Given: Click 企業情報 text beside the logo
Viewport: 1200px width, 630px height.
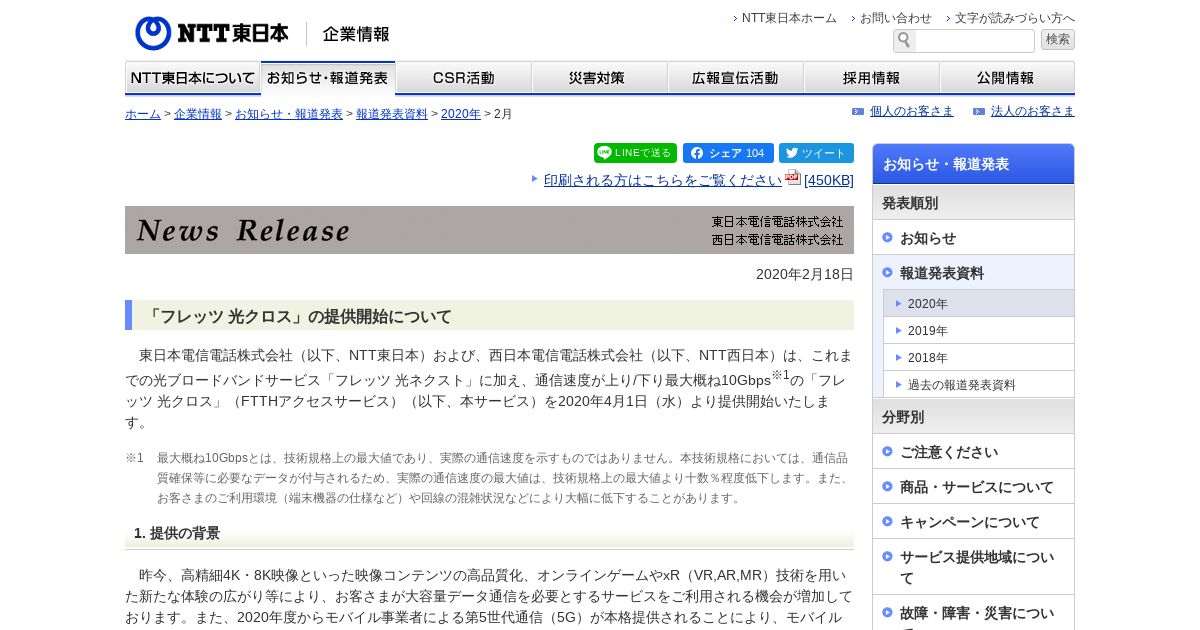Looking at the screenshot, I should [x=356, y=34].
